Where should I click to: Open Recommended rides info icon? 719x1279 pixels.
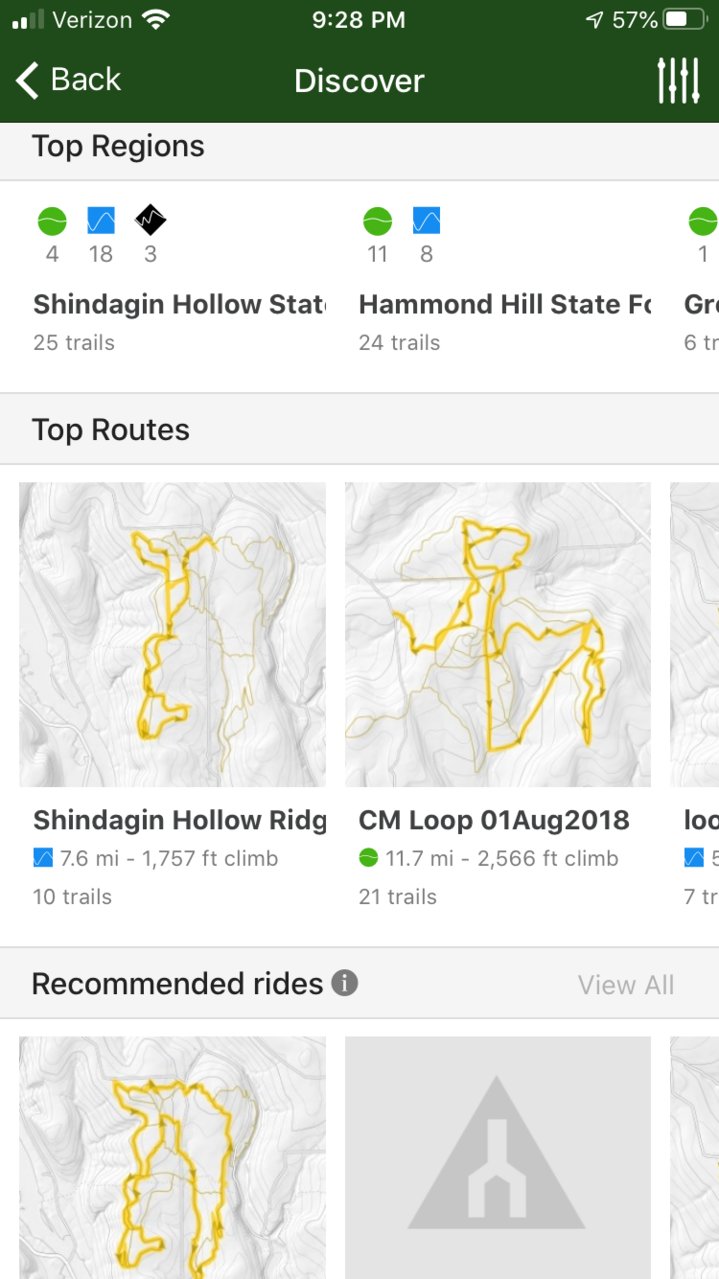coord(344,983)
